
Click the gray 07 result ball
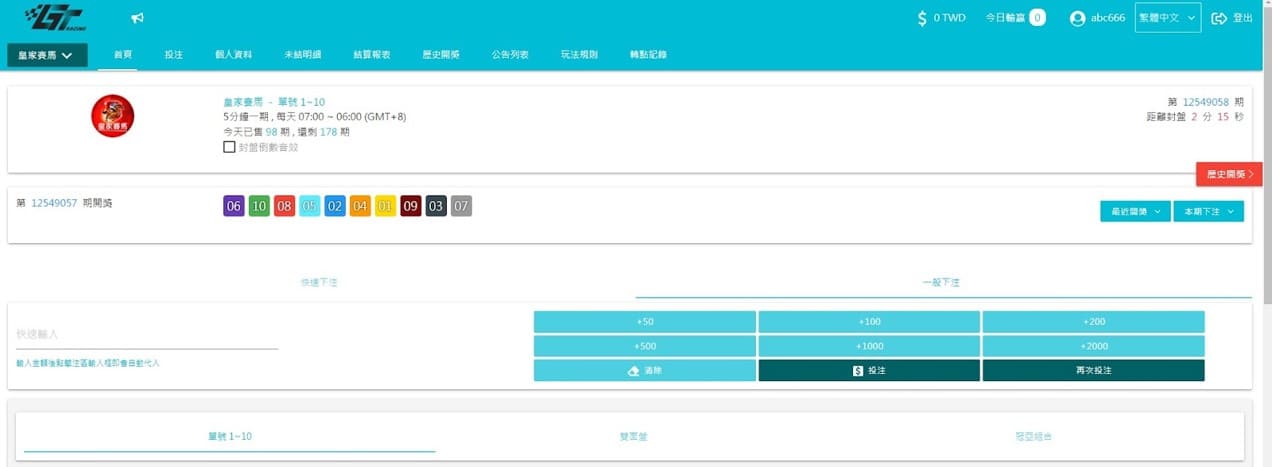(x=461, y=207)
